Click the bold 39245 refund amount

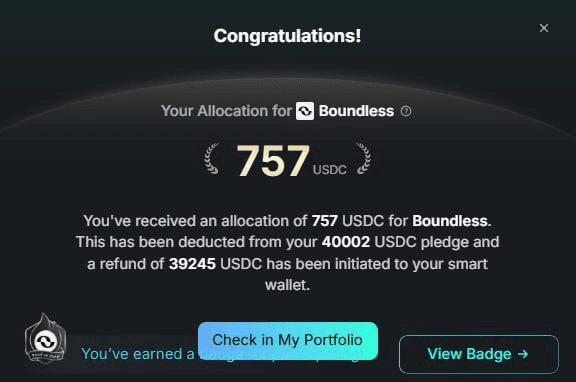(x=192, y=264)
